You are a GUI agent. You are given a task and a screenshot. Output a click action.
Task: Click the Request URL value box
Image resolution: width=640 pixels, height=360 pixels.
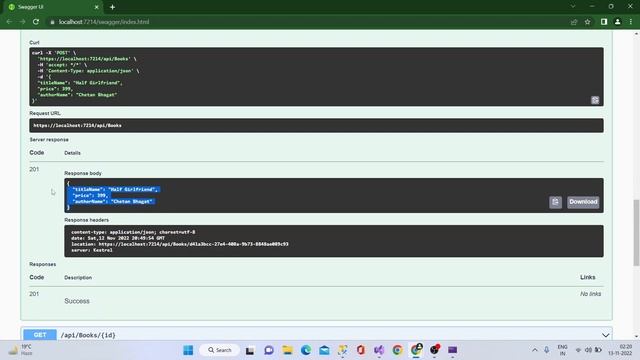(x=316, y=125)
